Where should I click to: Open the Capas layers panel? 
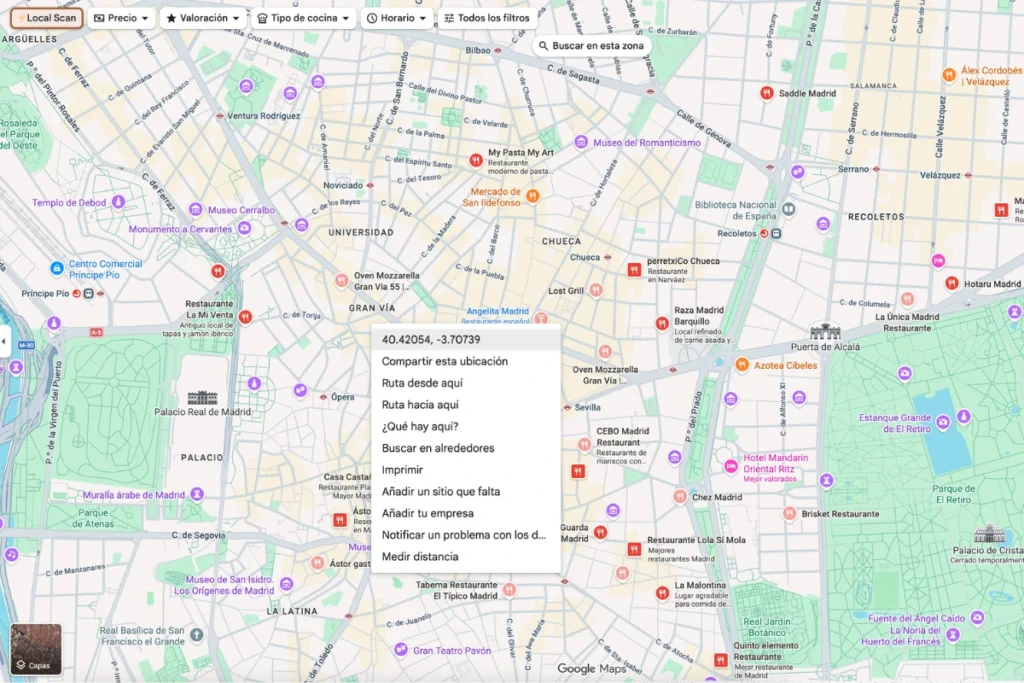(35, 648)
